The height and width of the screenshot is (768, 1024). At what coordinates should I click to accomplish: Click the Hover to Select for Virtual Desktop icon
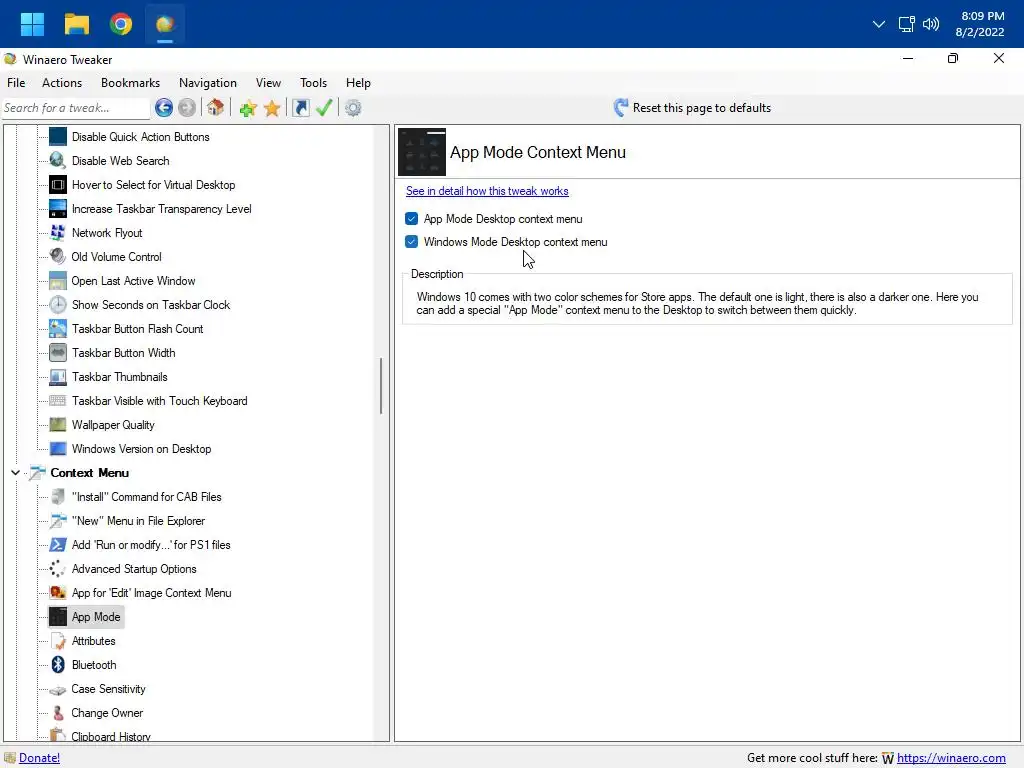tap(57, 185)
